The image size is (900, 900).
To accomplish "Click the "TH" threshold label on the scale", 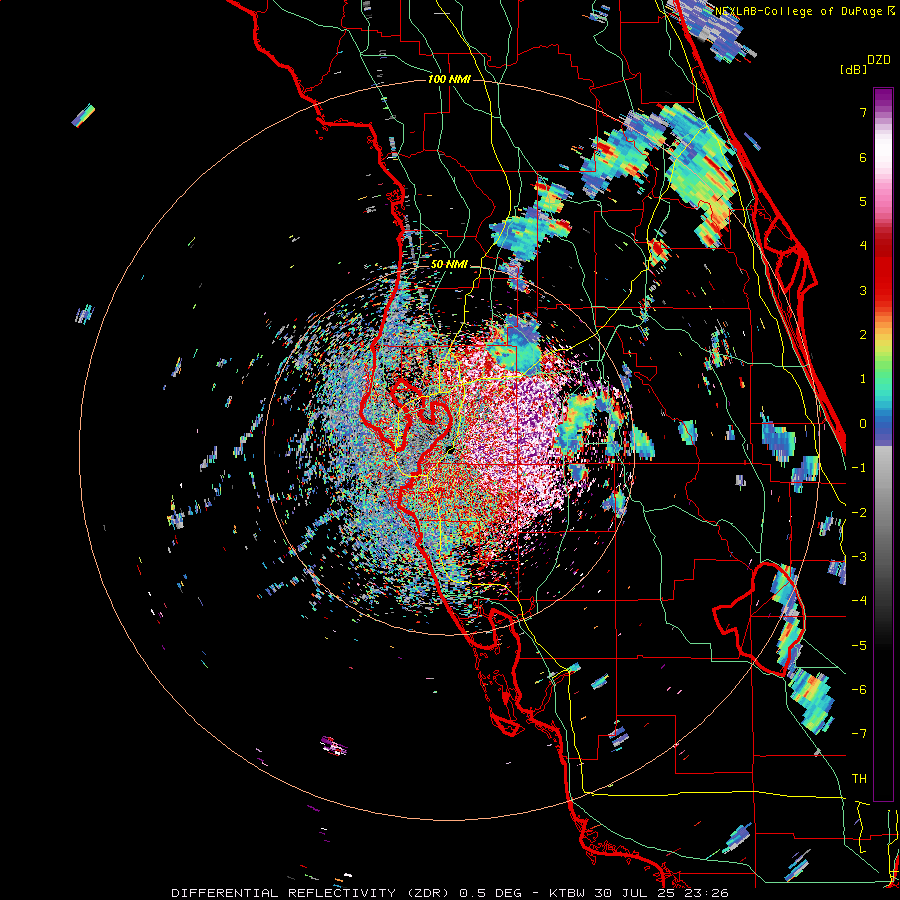I will [x=859, y=779].
